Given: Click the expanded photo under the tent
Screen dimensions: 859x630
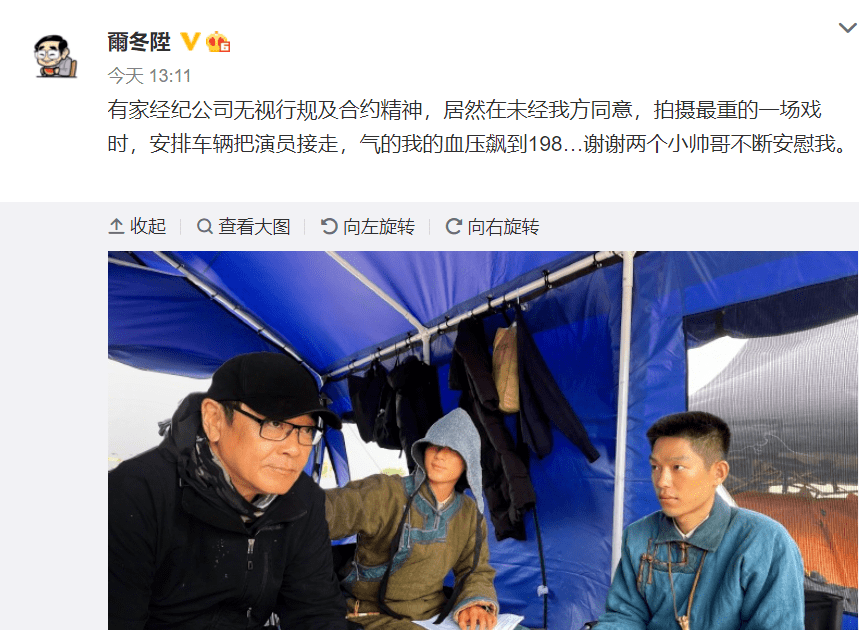Looking at the screenshot, I should point(483,440).
